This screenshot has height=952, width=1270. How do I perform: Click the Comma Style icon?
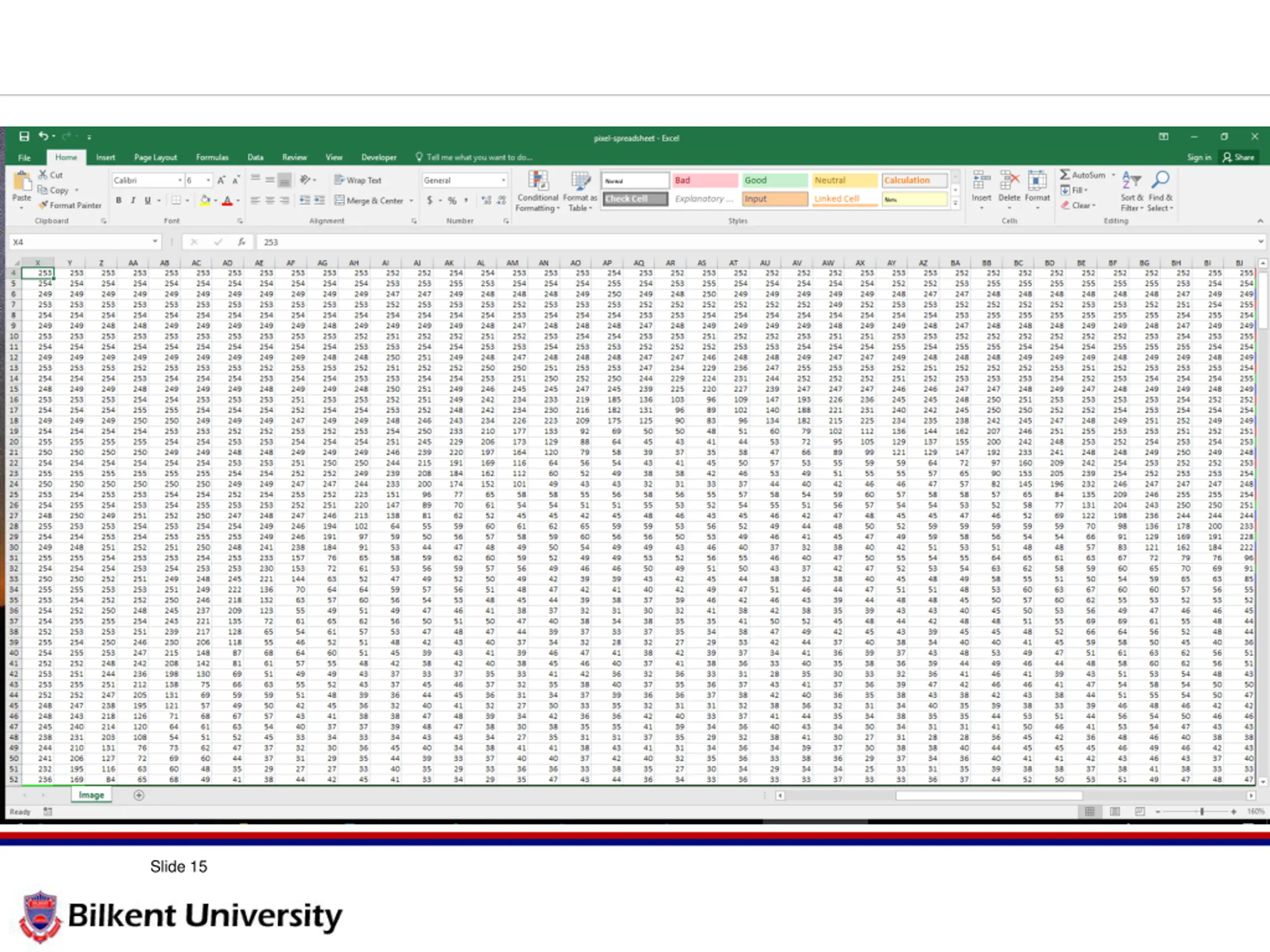tap(466, 200)
